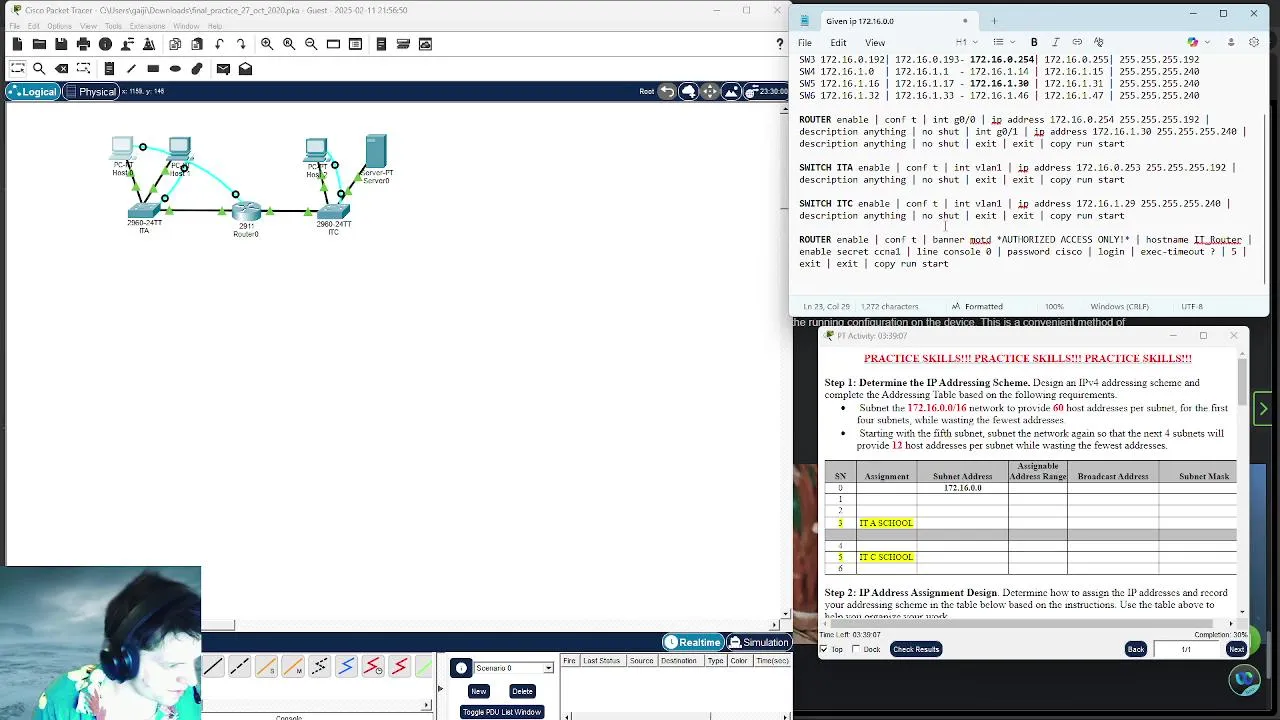Open Notepad settings gear

pos(1254,42)
